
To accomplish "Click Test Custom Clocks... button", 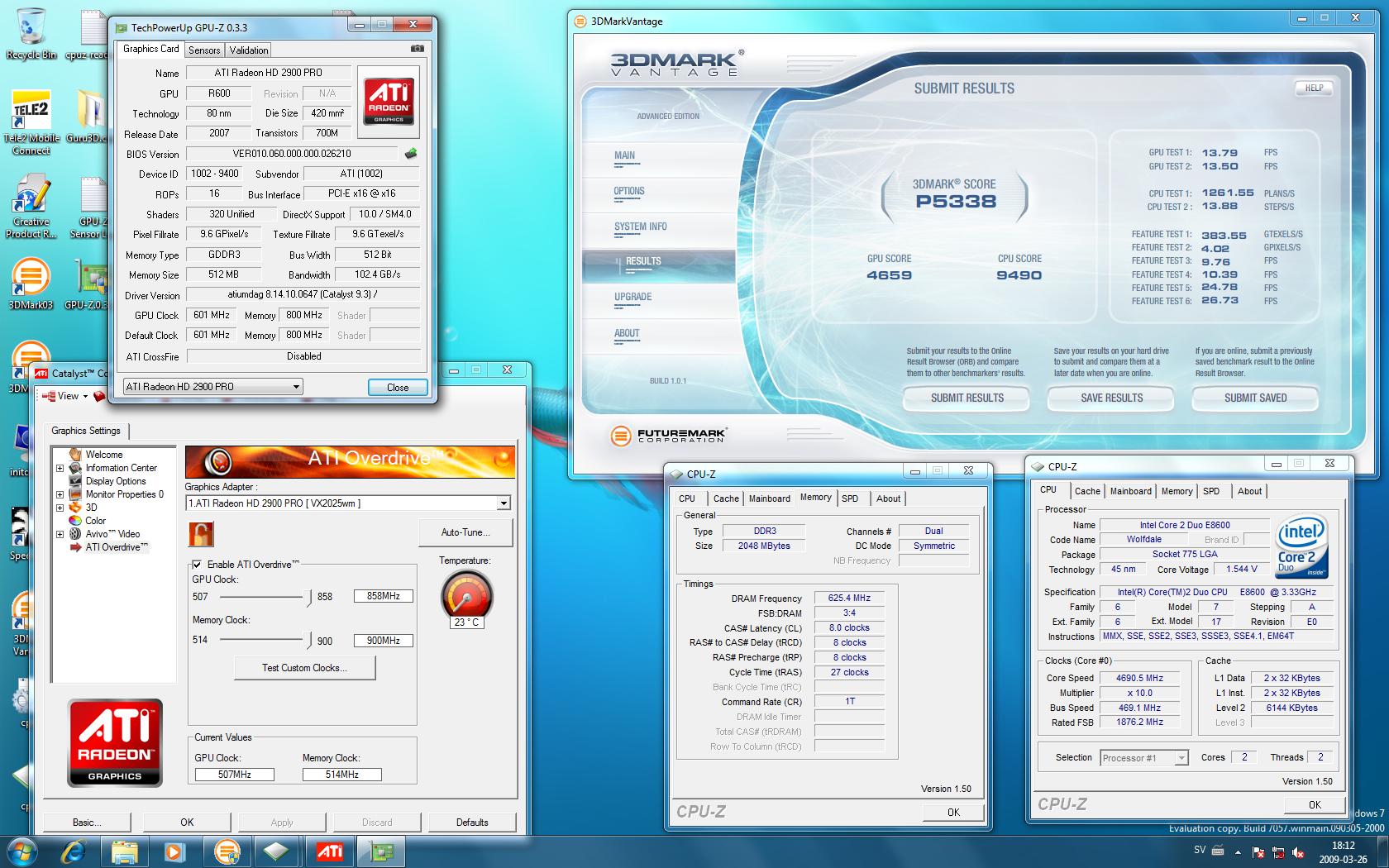I will 304,668.
